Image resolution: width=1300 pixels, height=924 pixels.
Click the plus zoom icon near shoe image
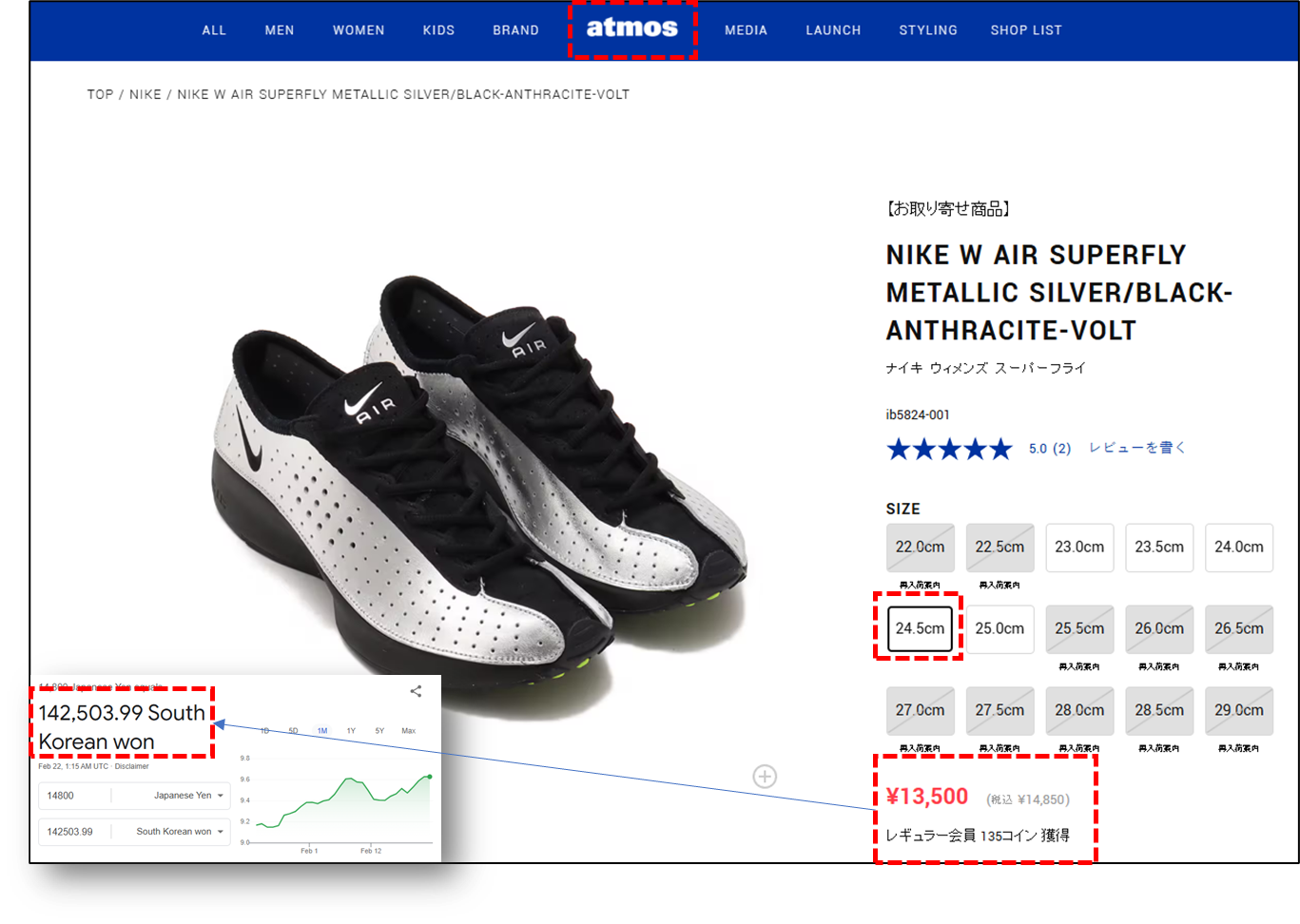[x=765, y=777]
